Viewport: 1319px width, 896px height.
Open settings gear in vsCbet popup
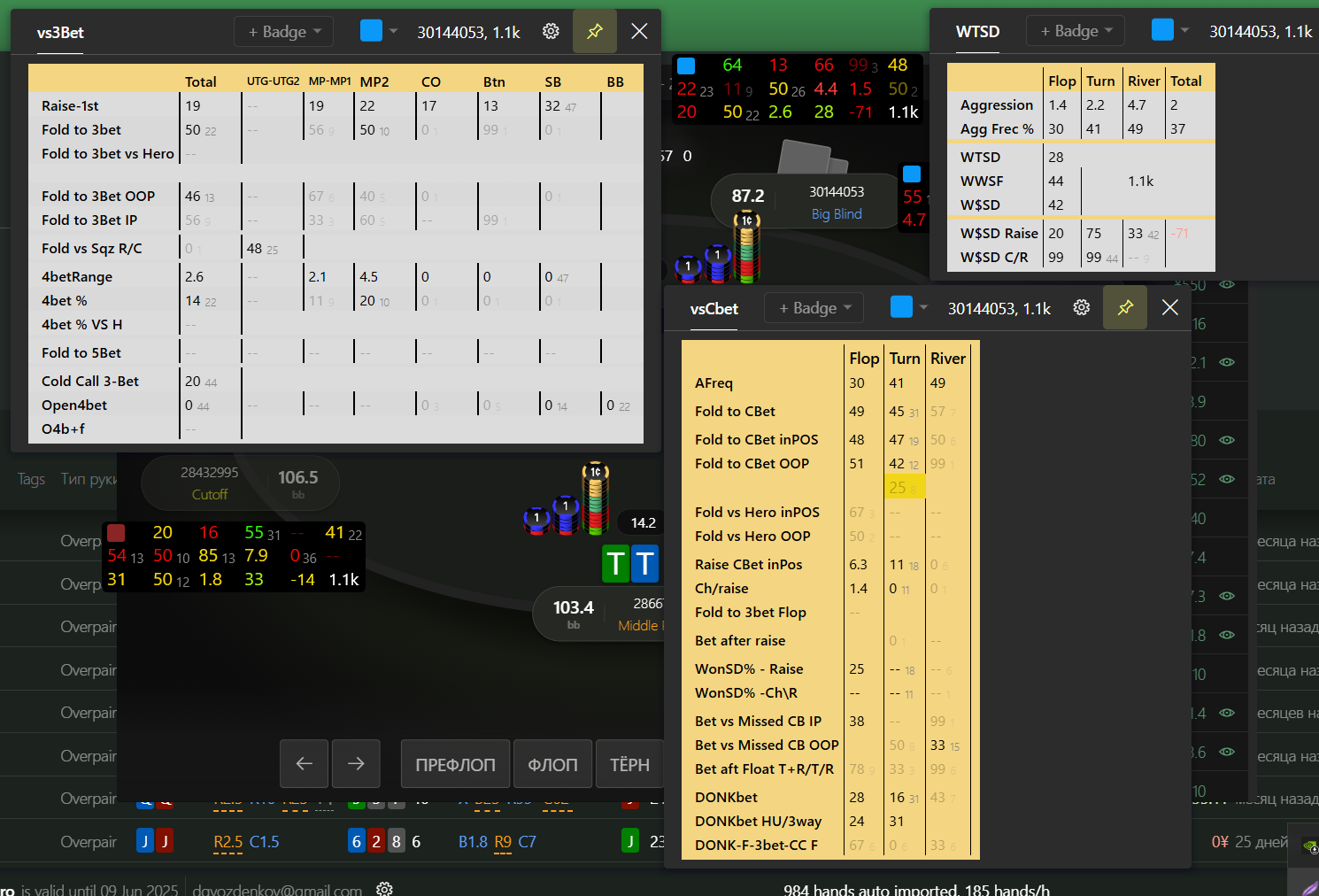pos(1082,307)
